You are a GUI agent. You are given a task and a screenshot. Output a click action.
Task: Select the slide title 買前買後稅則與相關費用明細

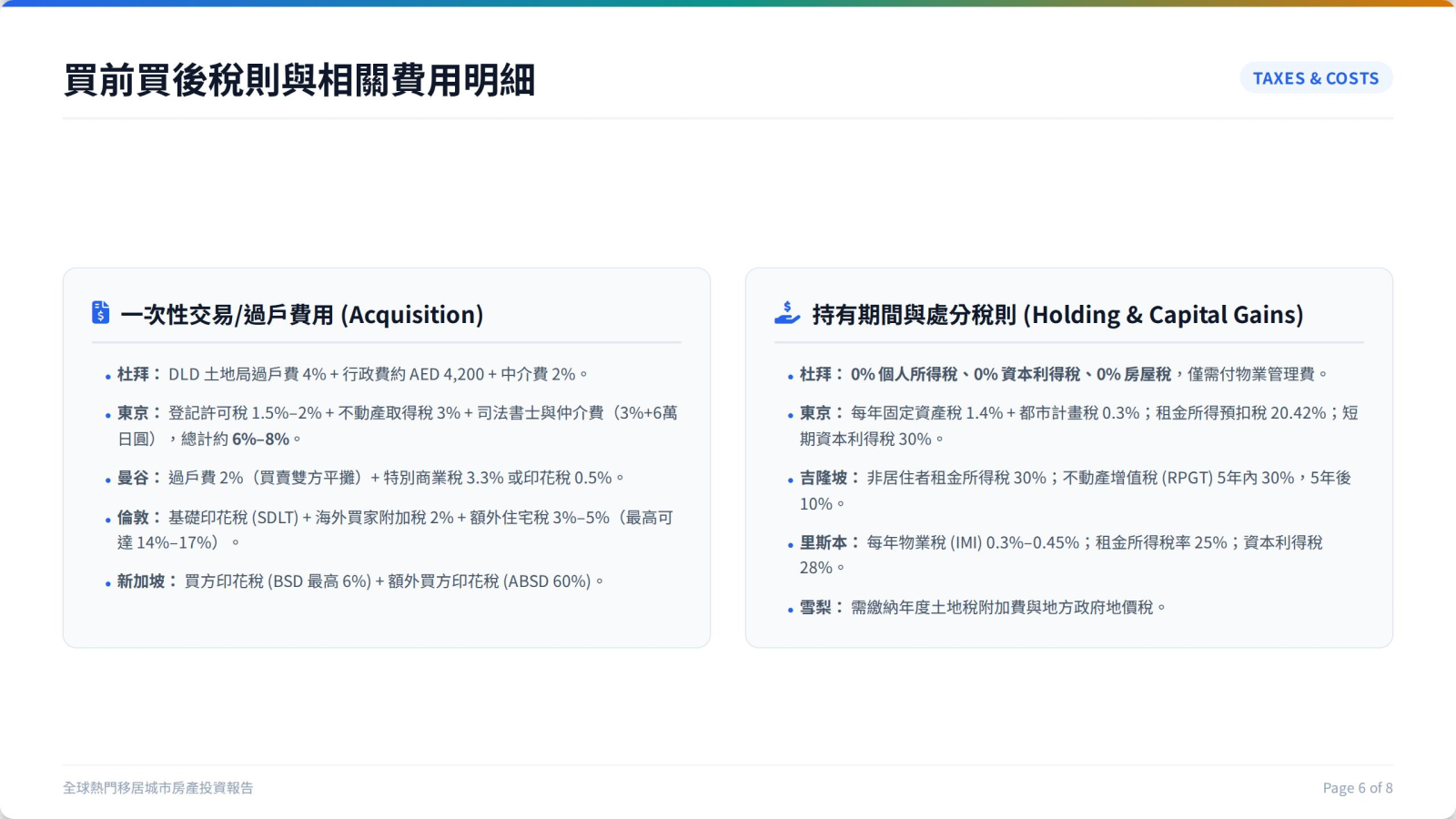299,80
